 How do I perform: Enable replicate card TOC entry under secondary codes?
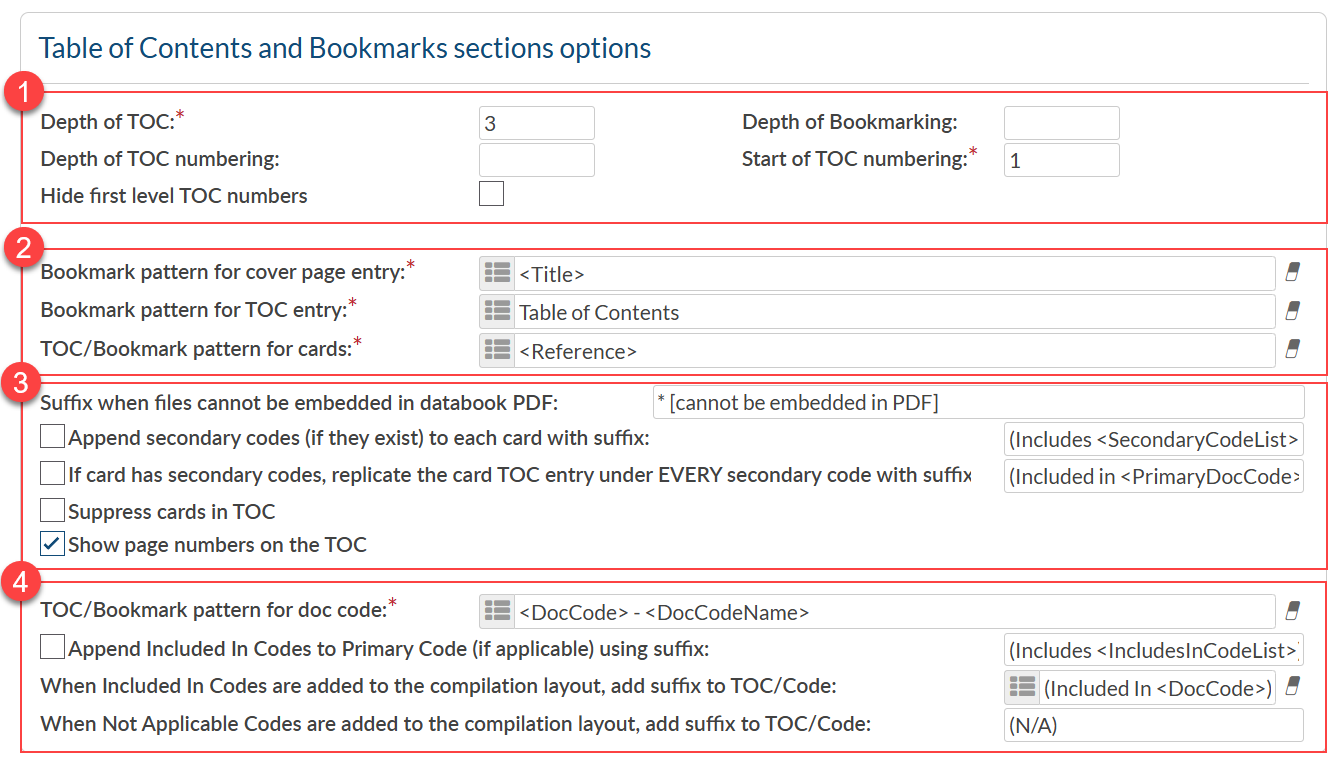coord(52,474)
